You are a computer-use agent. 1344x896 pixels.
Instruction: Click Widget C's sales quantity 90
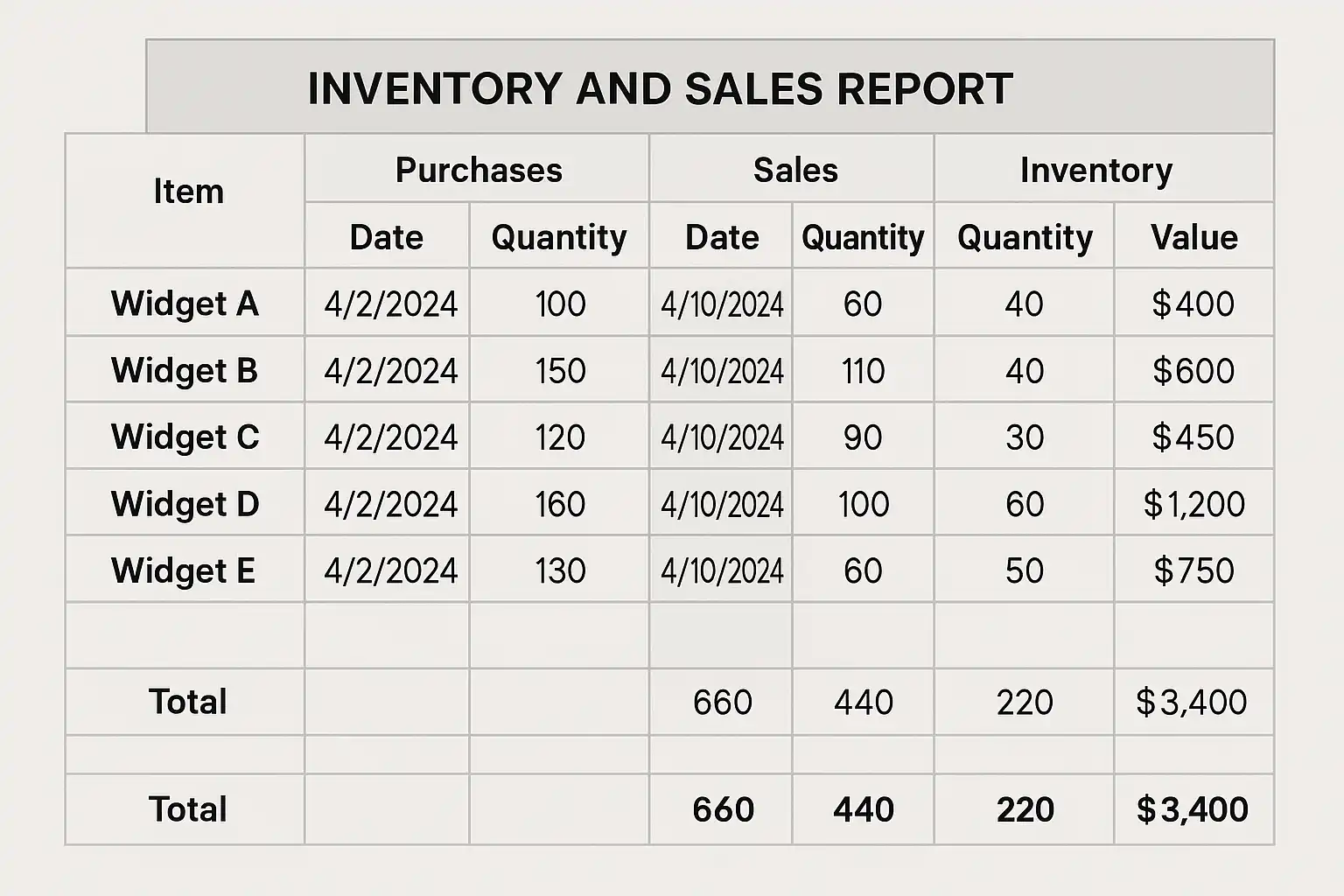(863, 437)
